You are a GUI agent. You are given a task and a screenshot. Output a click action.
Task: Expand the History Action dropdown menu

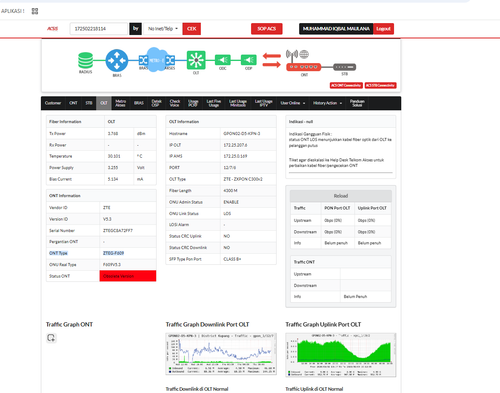(x=327, y=103)
